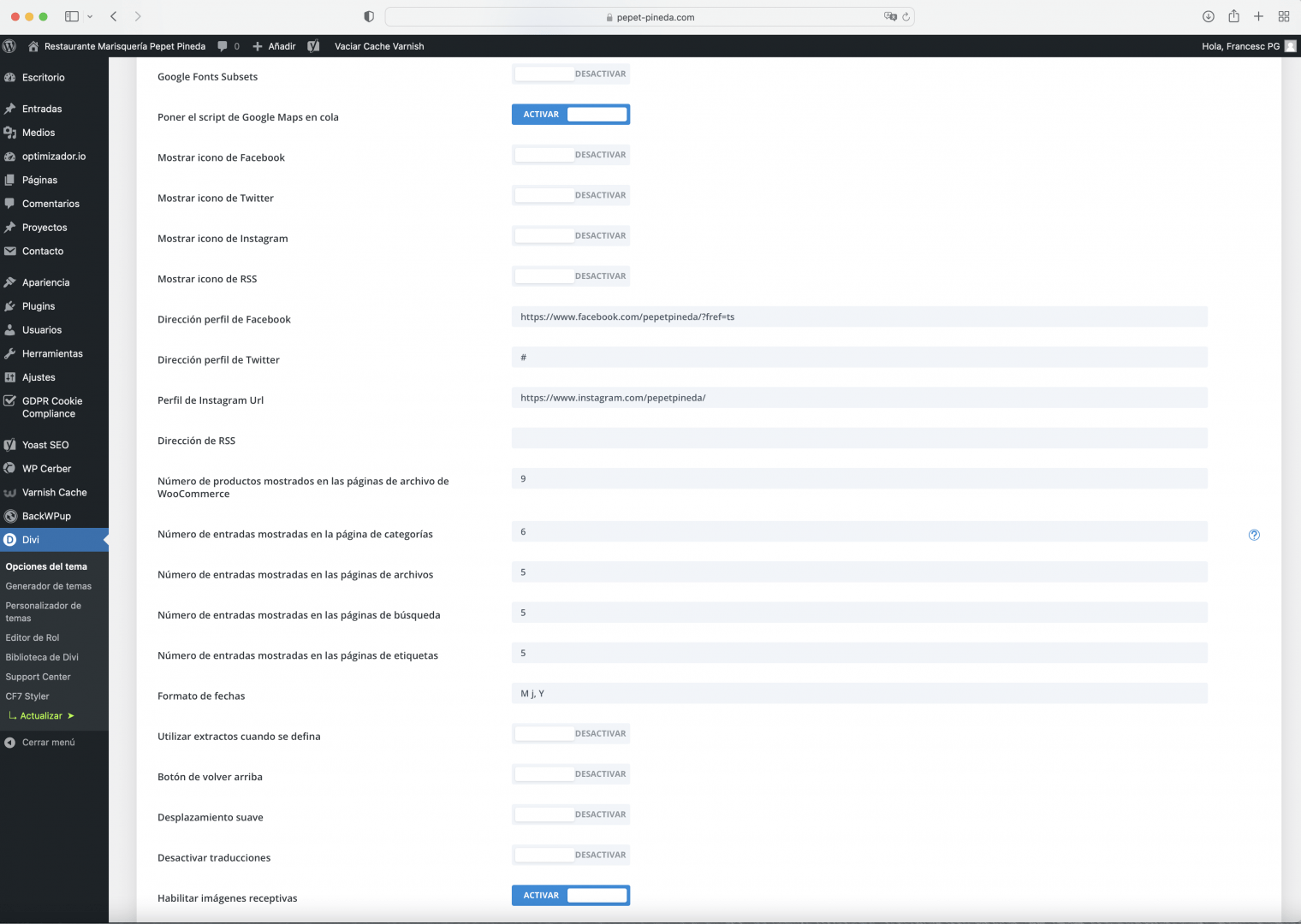Open Support Center submenu
Screen dimensions: 1301x924
(38, 677)
